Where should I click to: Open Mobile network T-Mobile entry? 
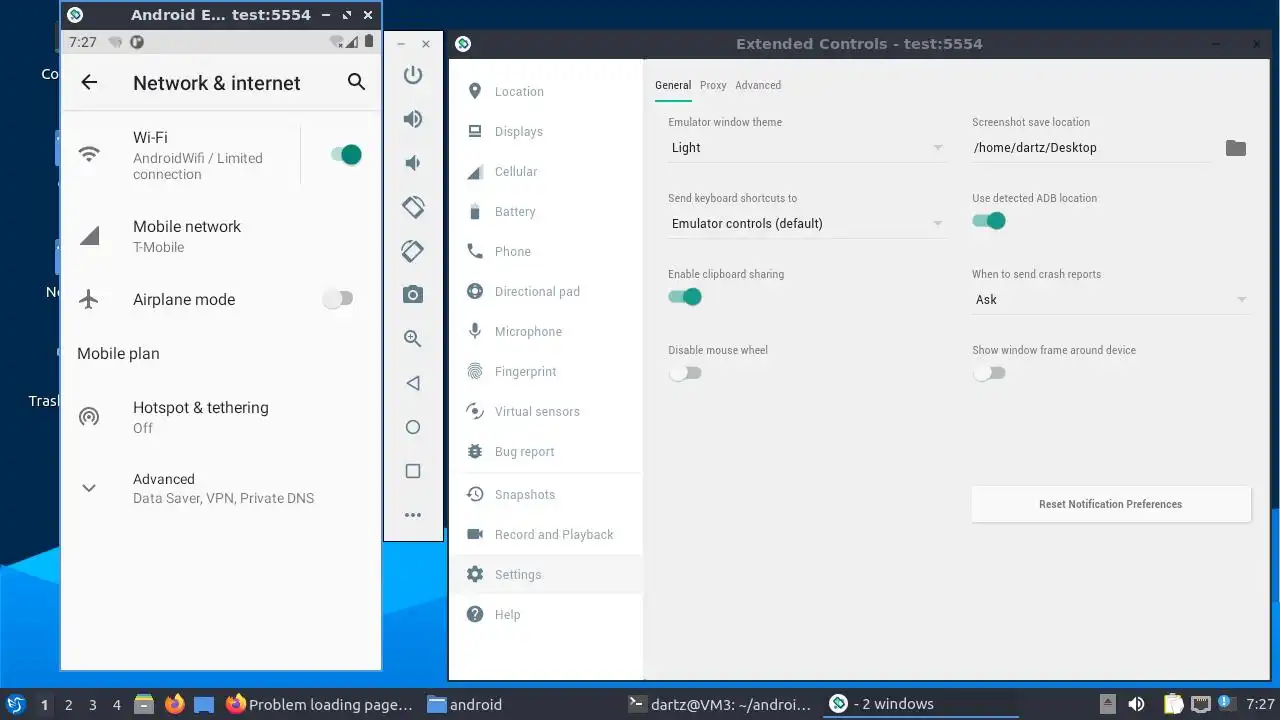pyautogui.click(x=221, y=236)
